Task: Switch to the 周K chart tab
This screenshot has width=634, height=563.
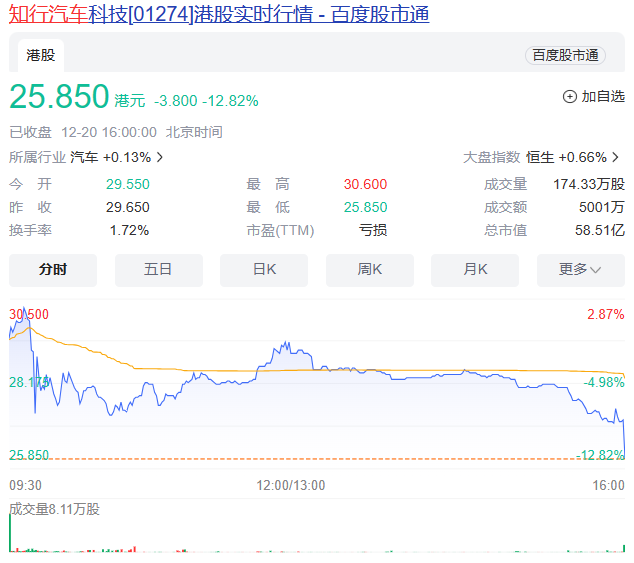Action: (x=370, y=270)
